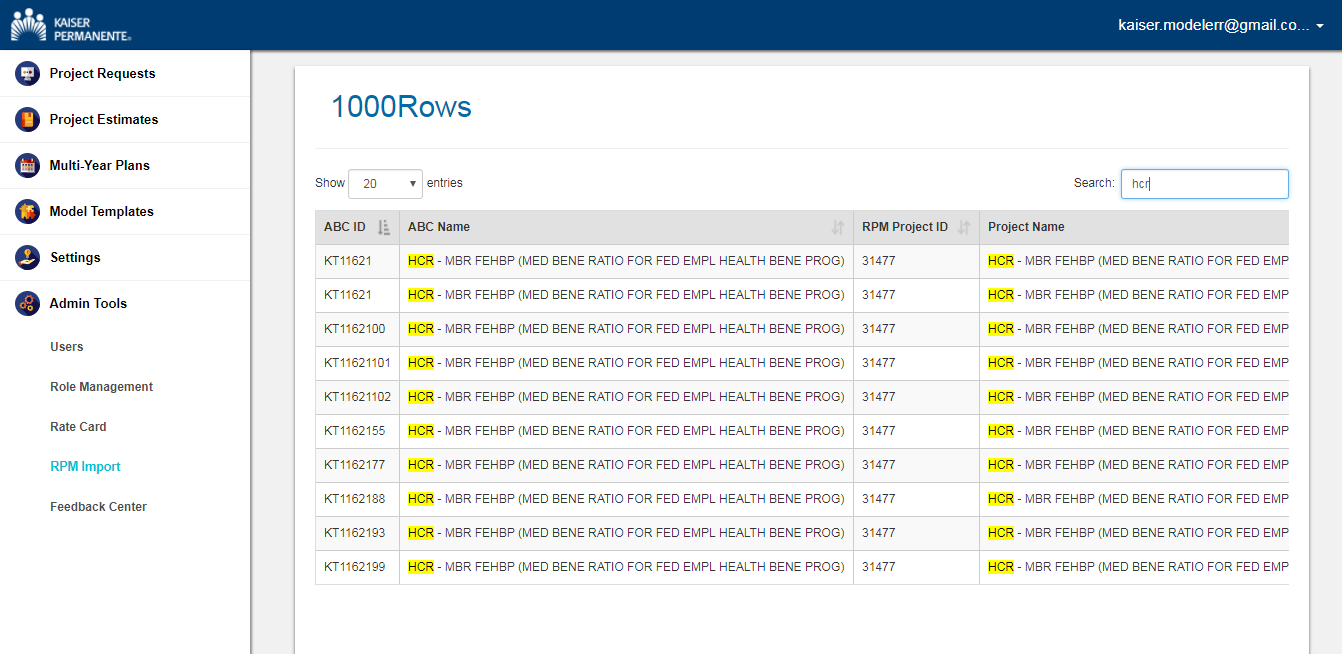The image size is (1342, 654).
Task: Click the Admin Tools sidebar icon
Action: click(x=27, y=303)
